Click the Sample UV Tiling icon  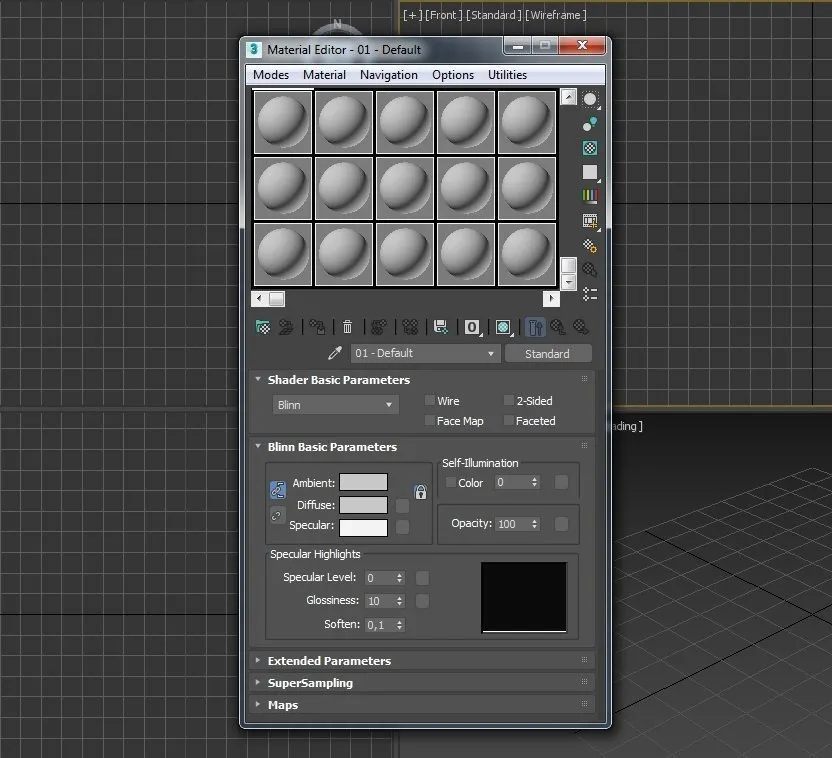(x=590, y=172)
